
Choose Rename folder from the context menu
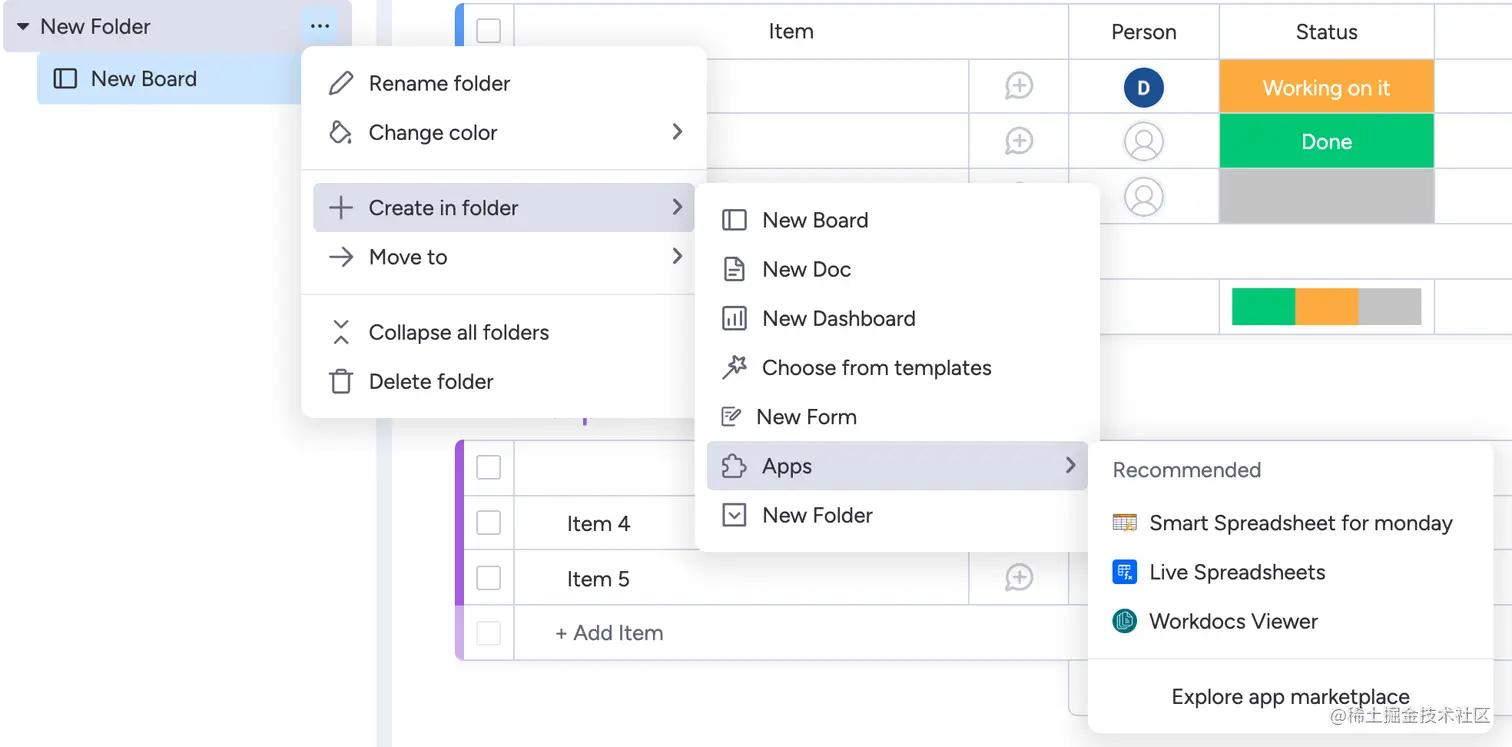coord(439,83)
